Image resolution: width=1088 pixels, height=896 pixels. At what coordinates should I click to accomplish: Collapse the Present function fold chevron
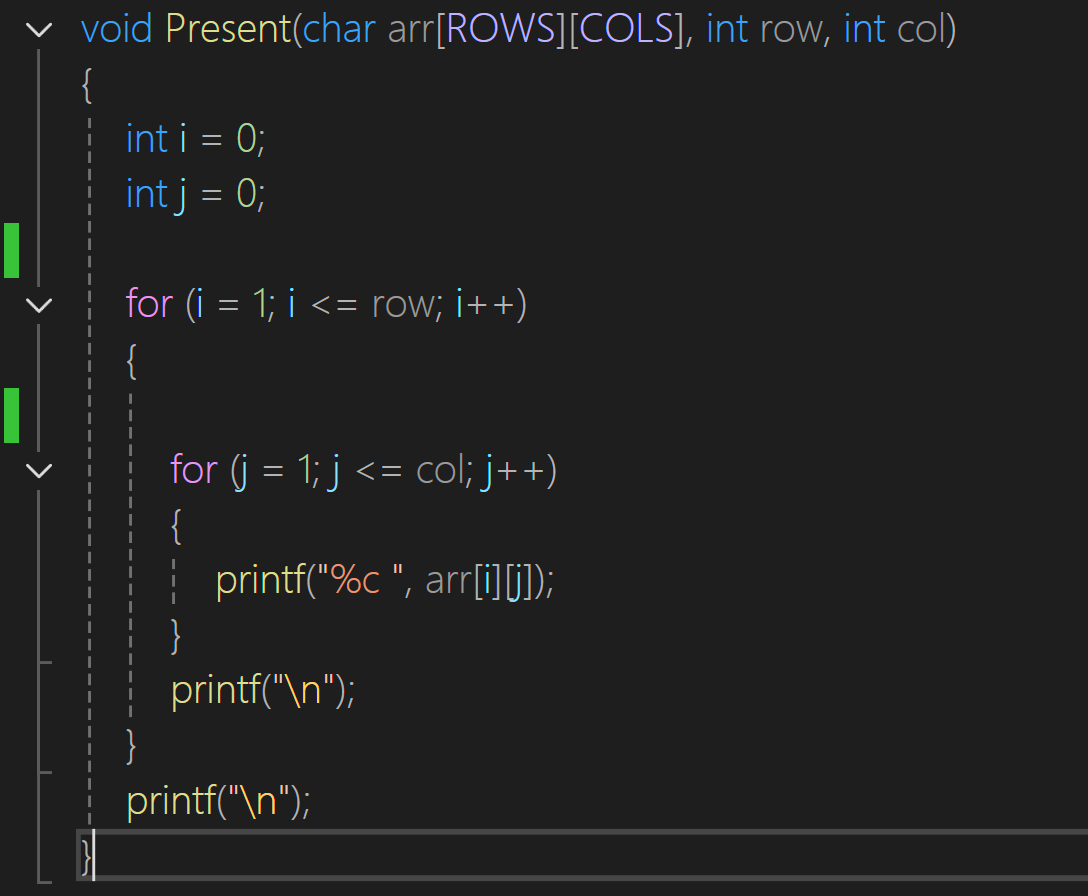pyautogui.click(x=39, y=30)
